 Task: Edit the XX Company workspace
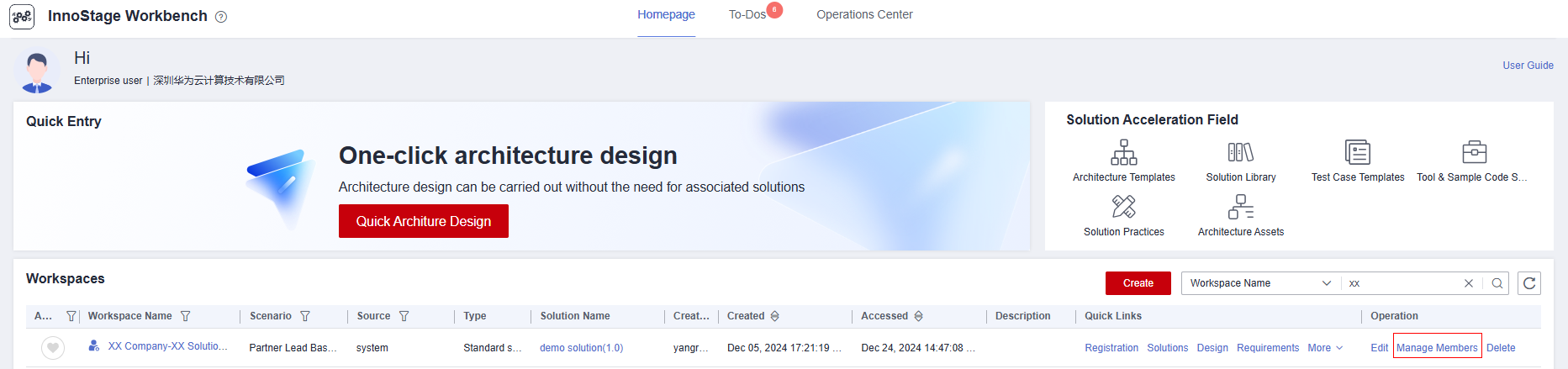point(1379,348)
